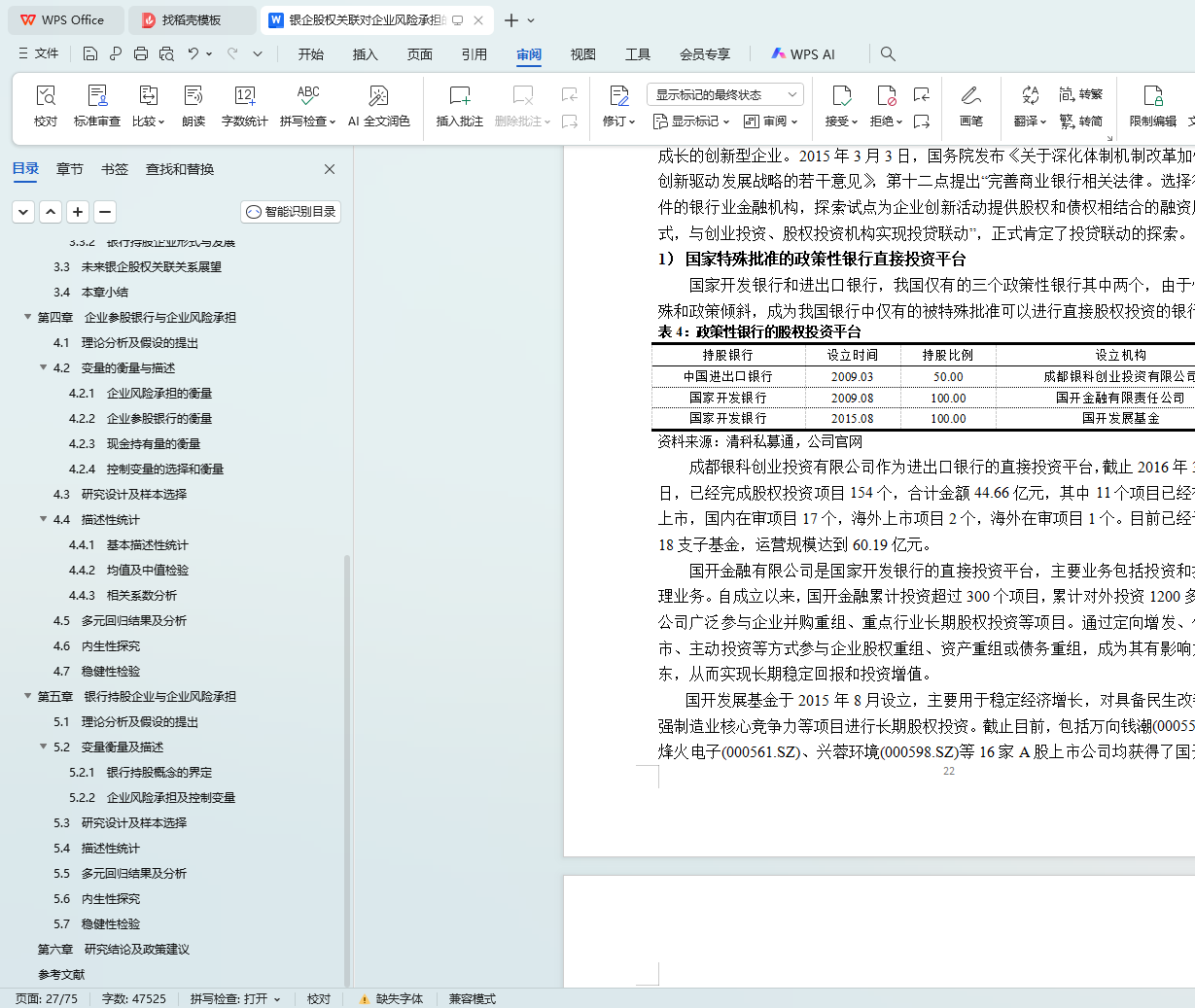
Task: Convert text with 转简 button
Action: point(1081,122)
